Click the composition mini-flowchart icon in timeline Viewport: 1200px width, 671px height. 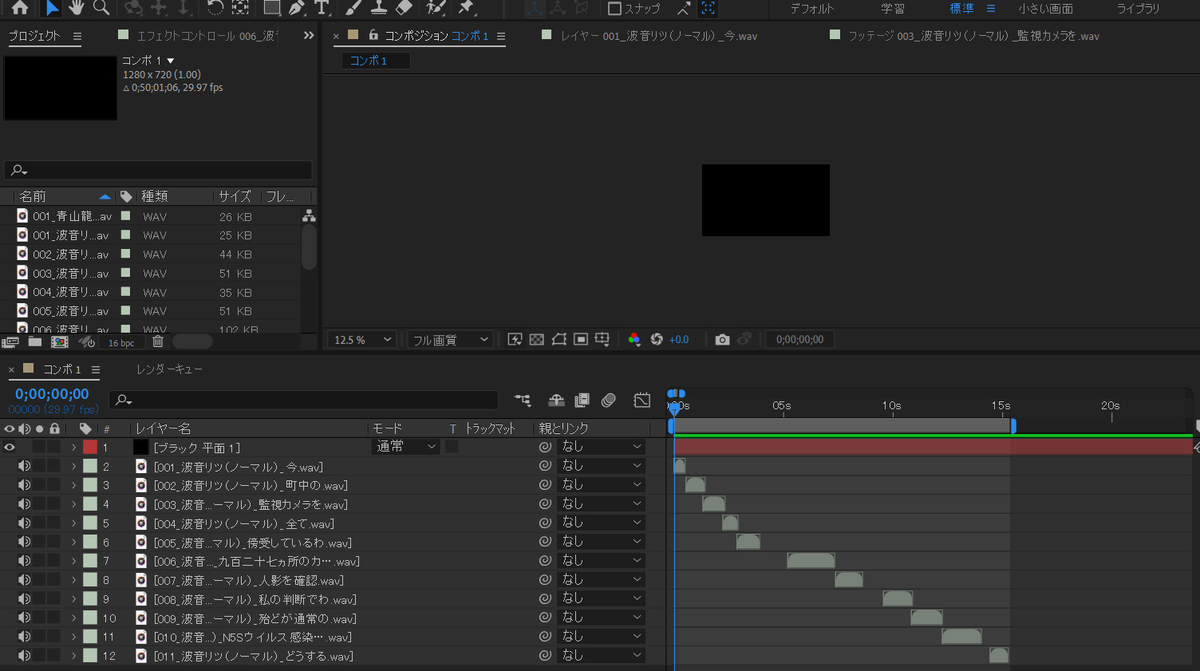pyautogui.click(x=523, y=400)
